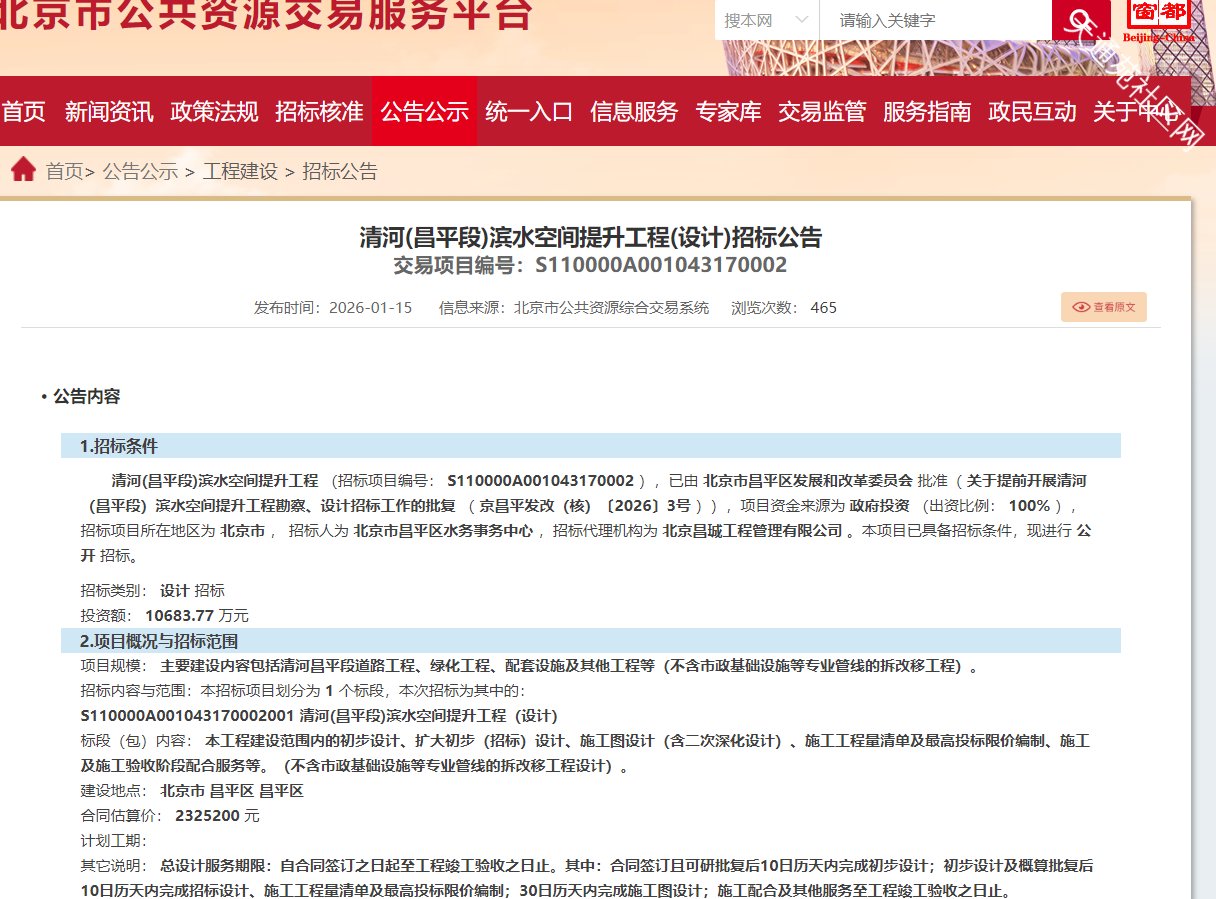Click the 招标公告 breadcrumb link
This screenshot has height=899, width=1216.
pyautogui.click(x=340, y=171)
